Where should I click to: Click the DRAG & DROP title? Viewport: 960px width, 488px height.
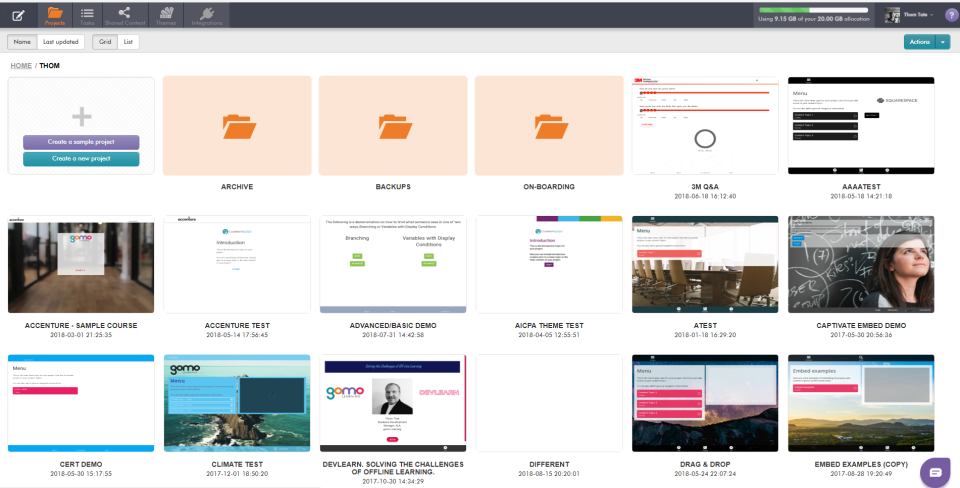[x=705, y=465]
